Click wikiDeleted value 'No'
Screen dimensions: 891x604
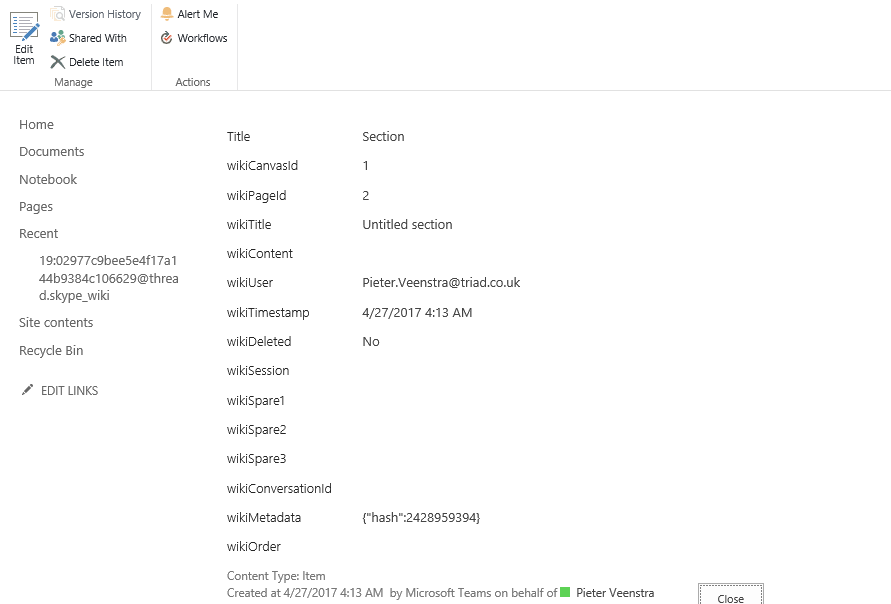coord(371,341)
